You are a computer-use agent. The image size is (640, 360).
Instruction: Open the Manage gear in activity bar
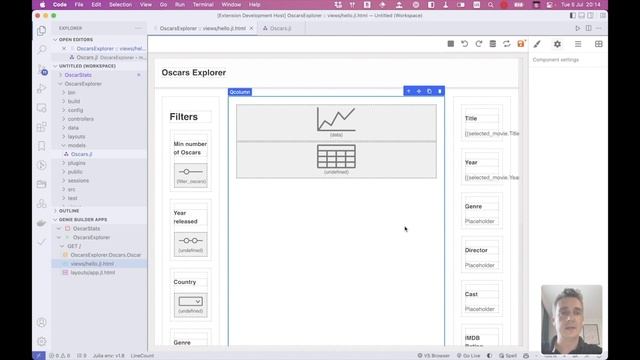click(42, 341)
